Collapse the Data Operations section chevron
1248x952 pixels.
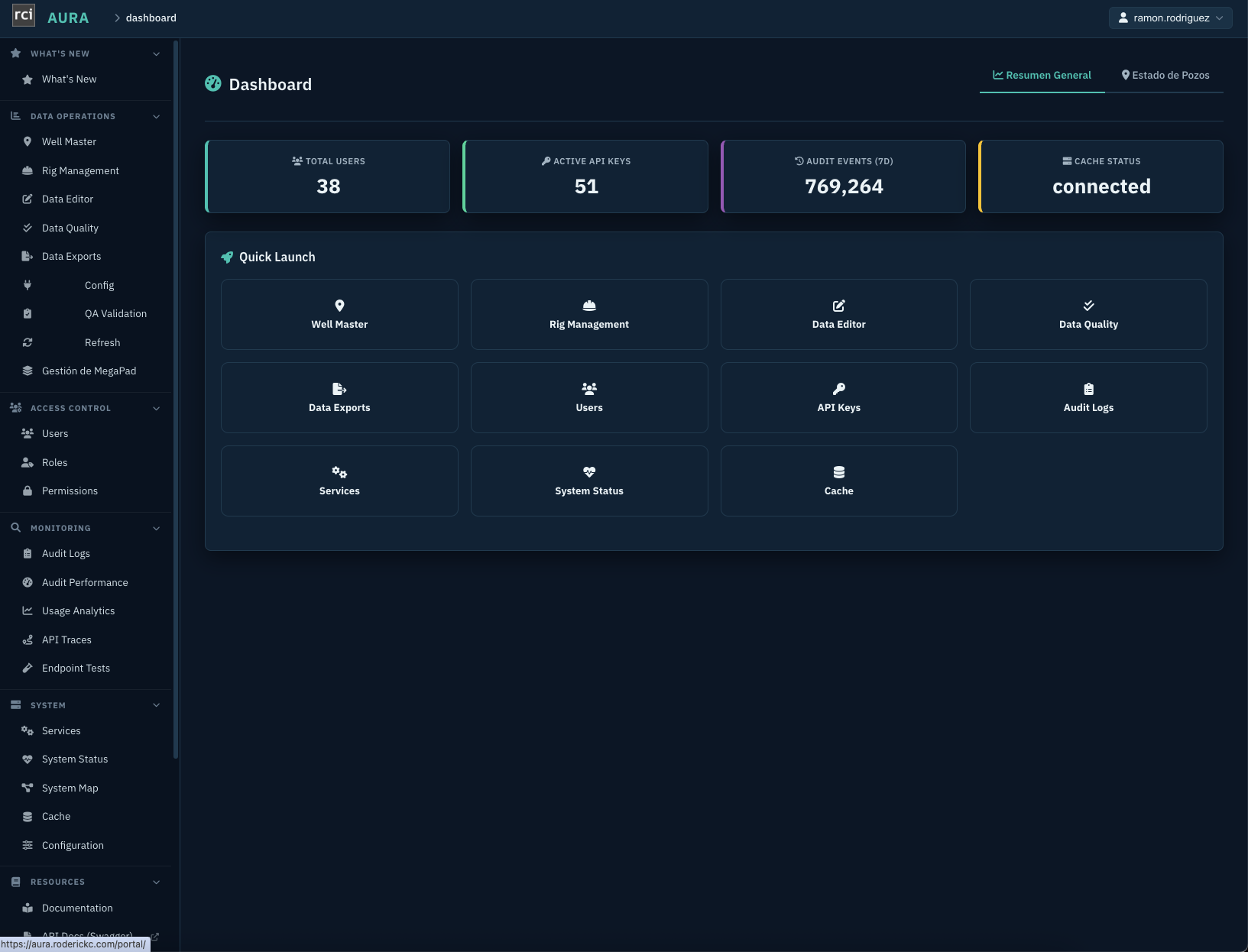(x=157, y=117)
